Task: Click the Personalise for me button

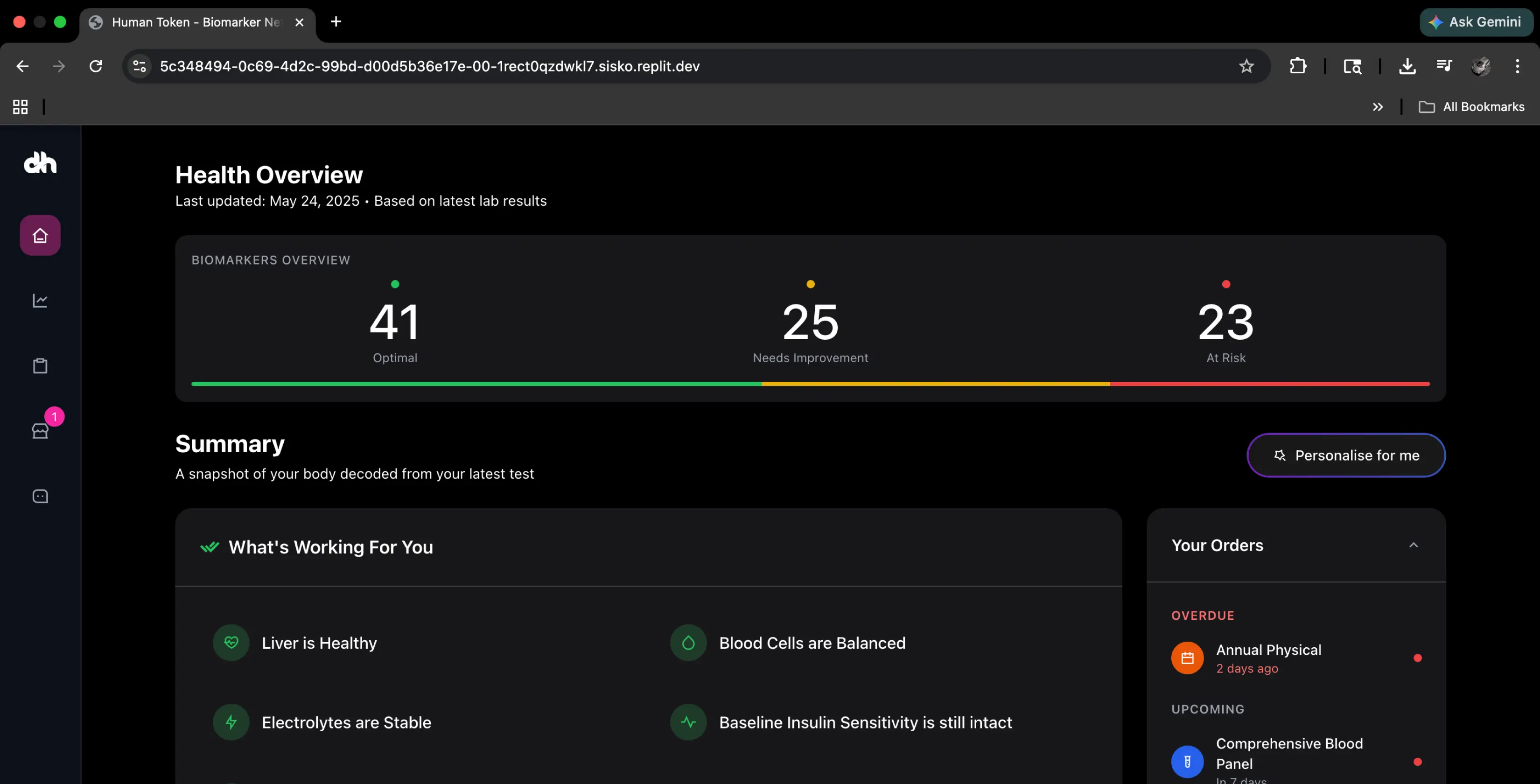Action: tap(1346, 455)
